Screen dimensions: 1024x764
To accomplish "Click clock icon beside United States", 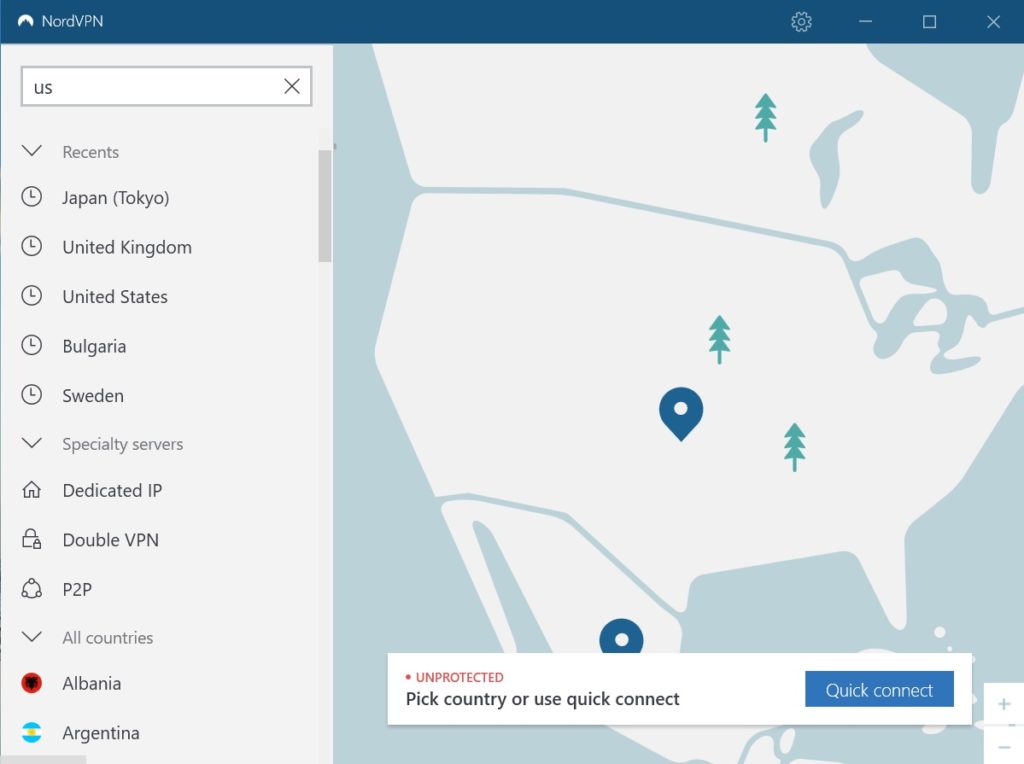I will [x=31, y=296].
